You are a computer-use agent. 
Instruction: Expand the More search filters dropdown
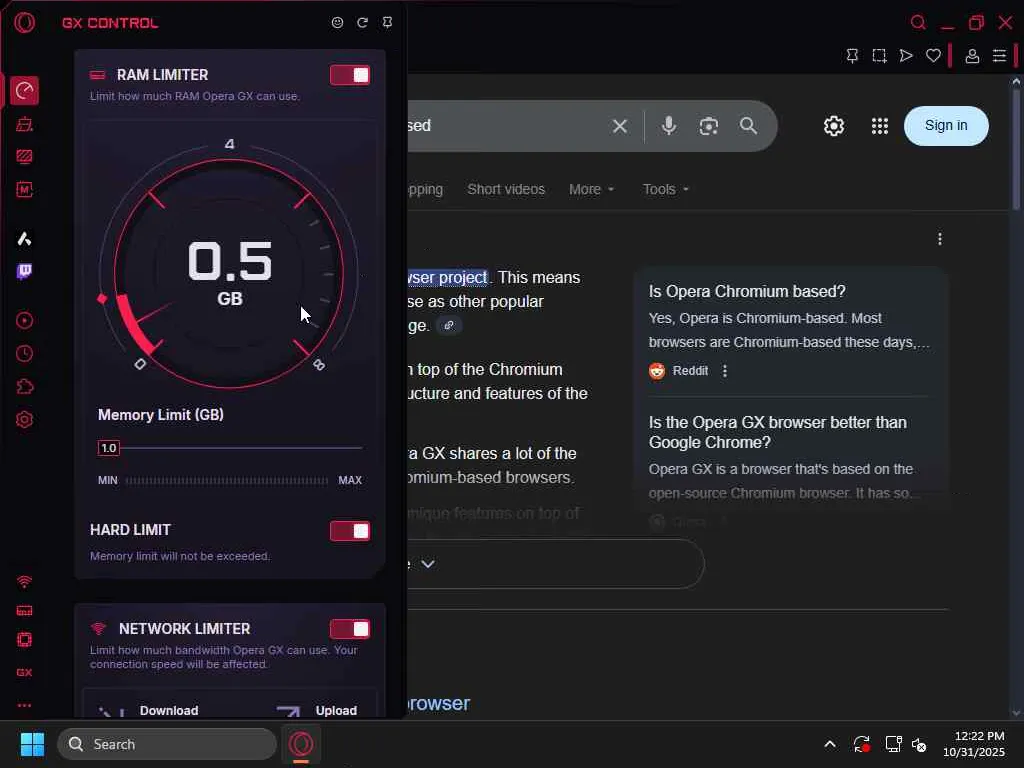coord(592,189)
